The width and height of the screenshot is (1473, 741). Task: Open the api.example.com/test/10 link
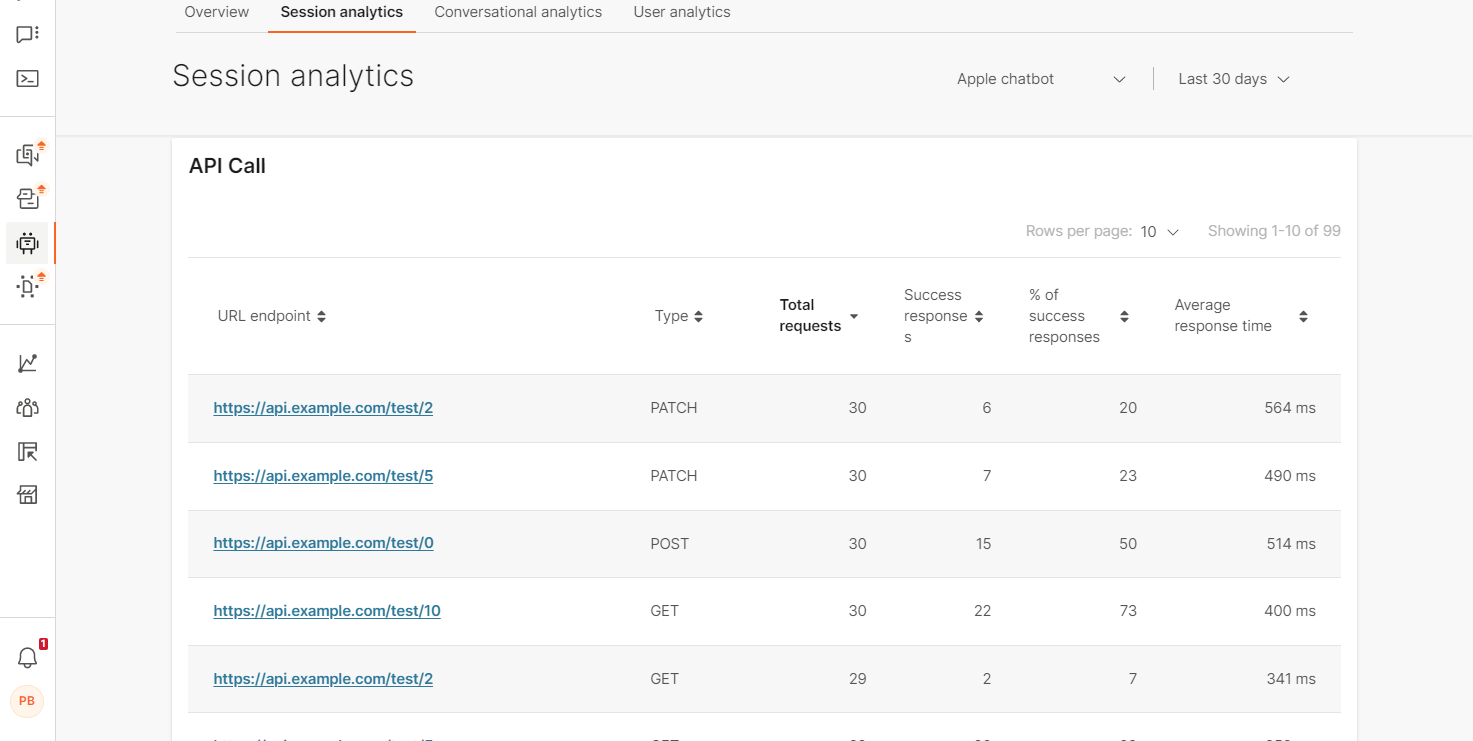tap(327, 611)
